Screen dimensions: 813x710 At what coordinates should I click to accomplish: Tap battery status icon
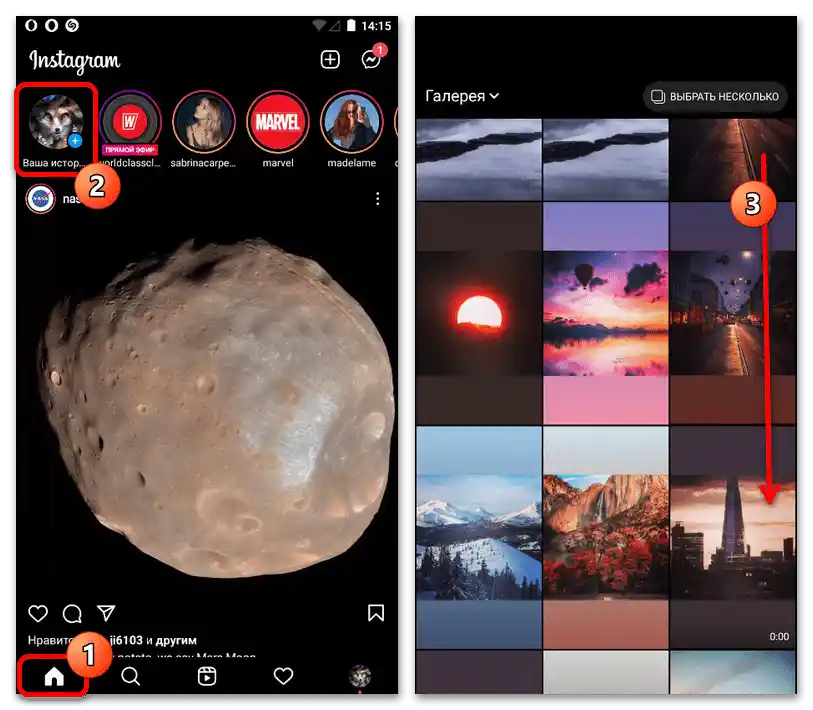point(351,25)
